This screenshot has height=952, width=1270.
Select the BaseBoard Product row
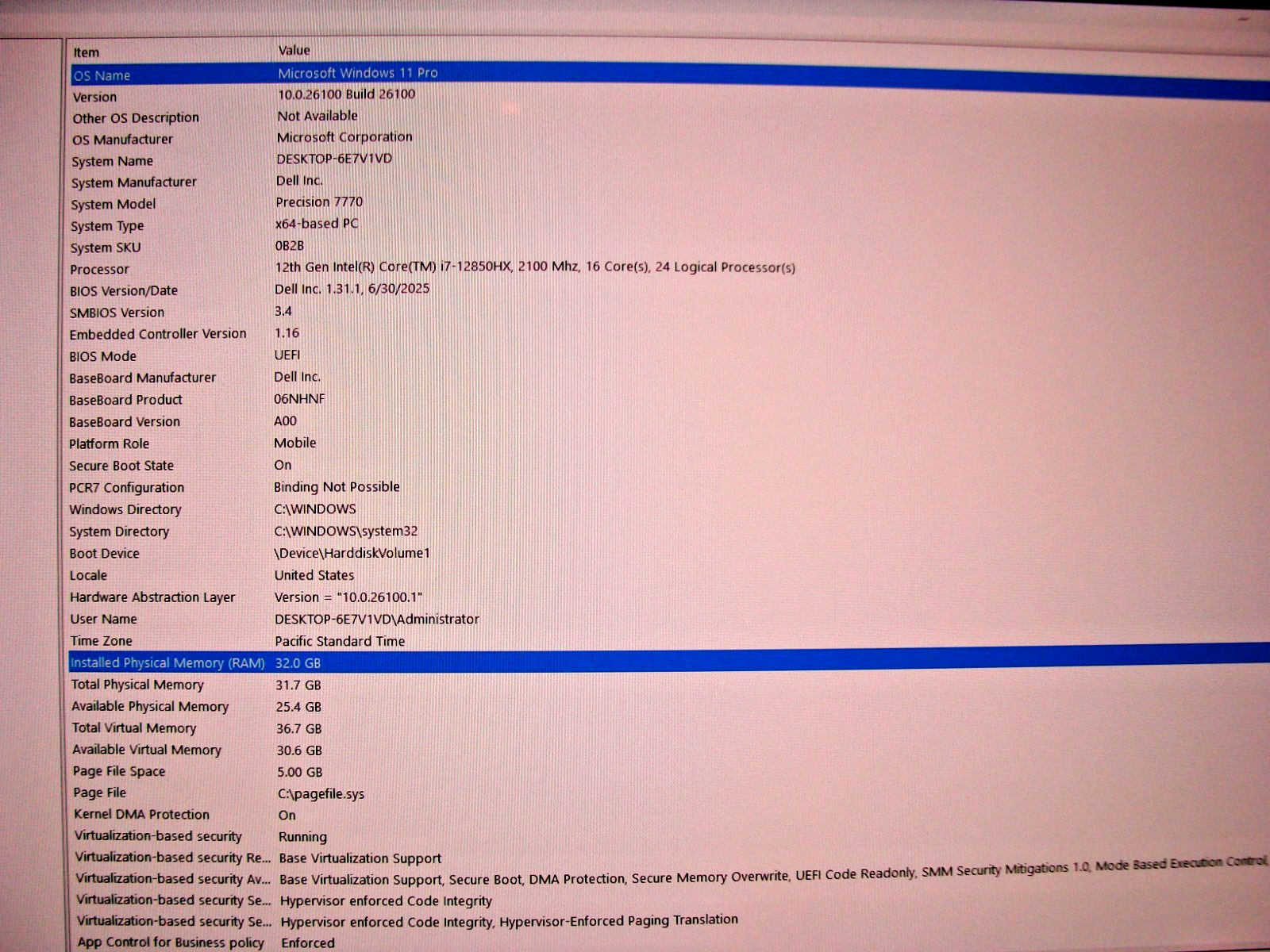[x=125, y=400]
